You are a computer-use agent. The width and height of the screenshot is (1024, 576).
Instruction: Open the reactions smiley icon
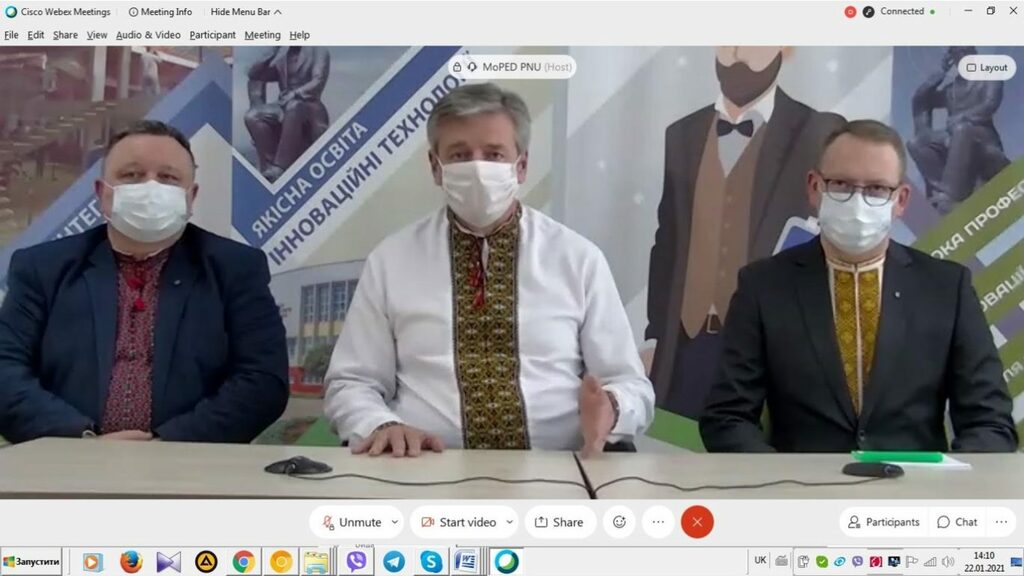pos(619,522)
